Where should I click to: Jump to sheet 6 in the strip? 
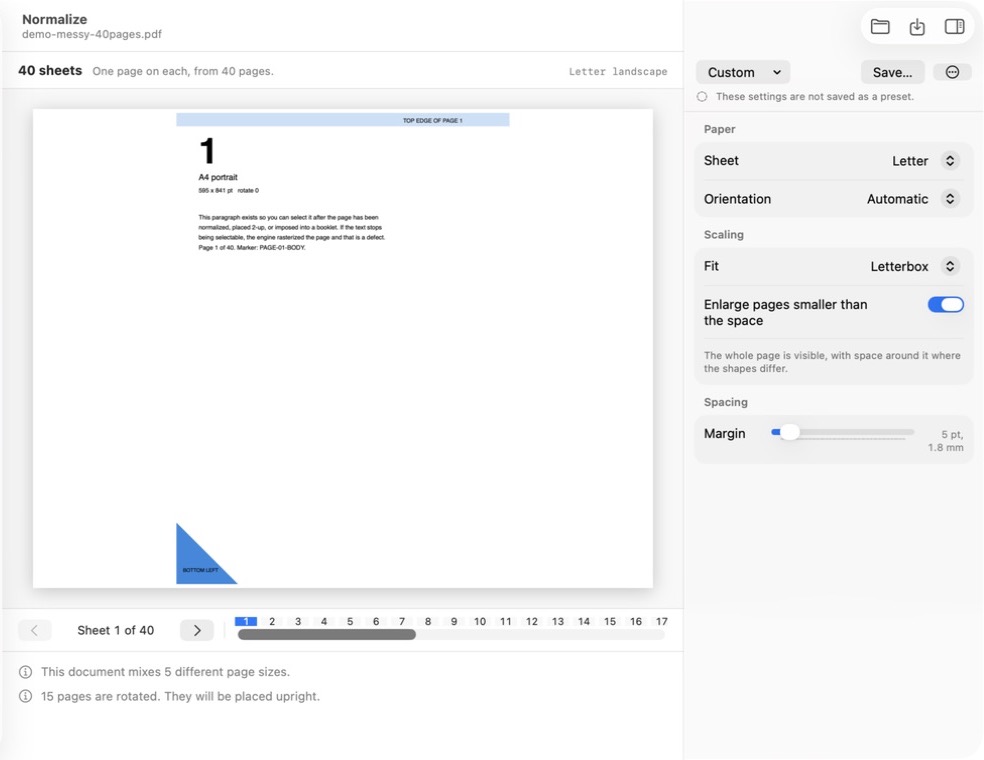pyautogui.click(x=376, y=621)
